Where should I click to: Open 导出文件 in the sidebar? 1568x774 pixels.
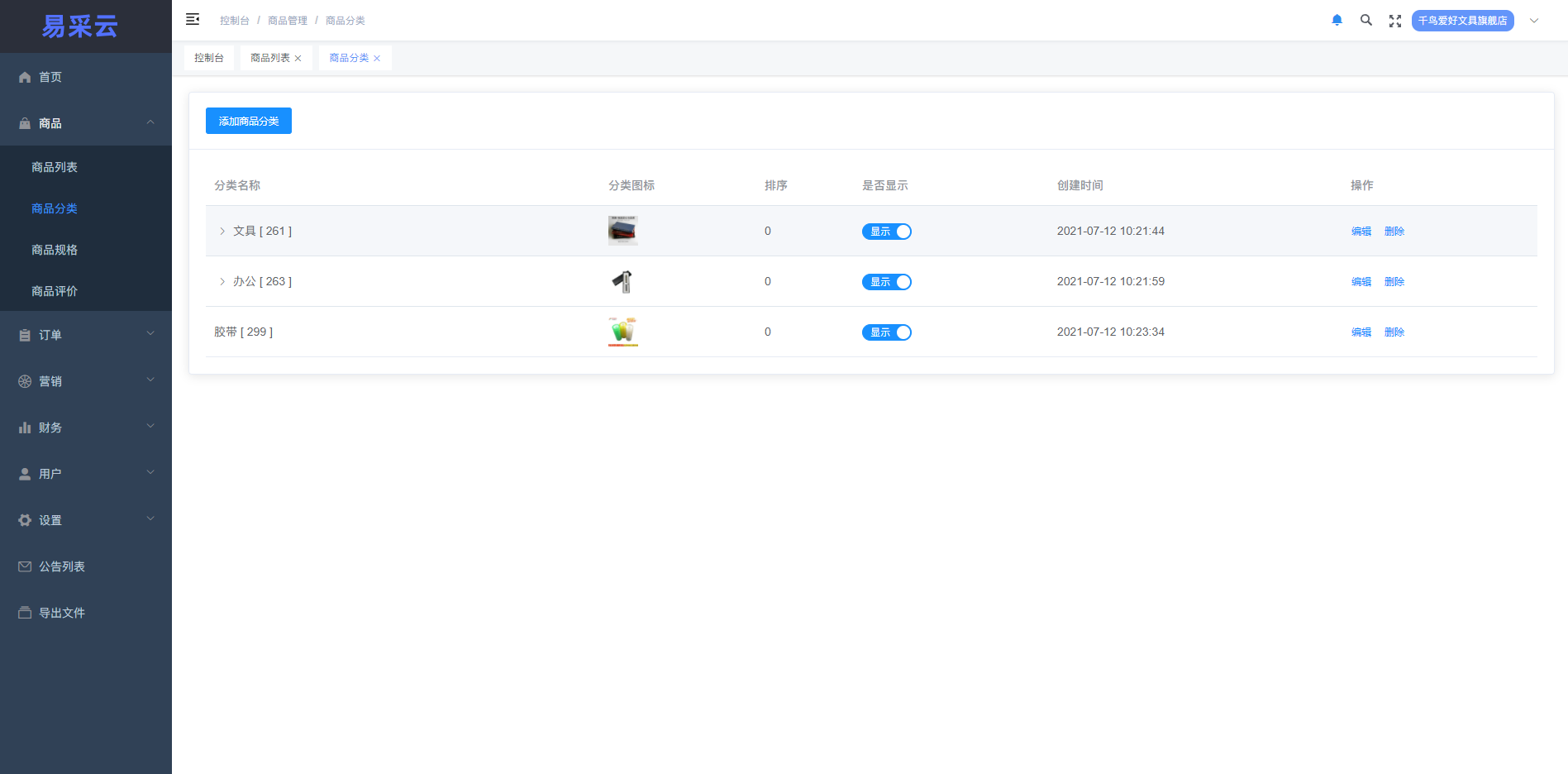tap(61, 613)
